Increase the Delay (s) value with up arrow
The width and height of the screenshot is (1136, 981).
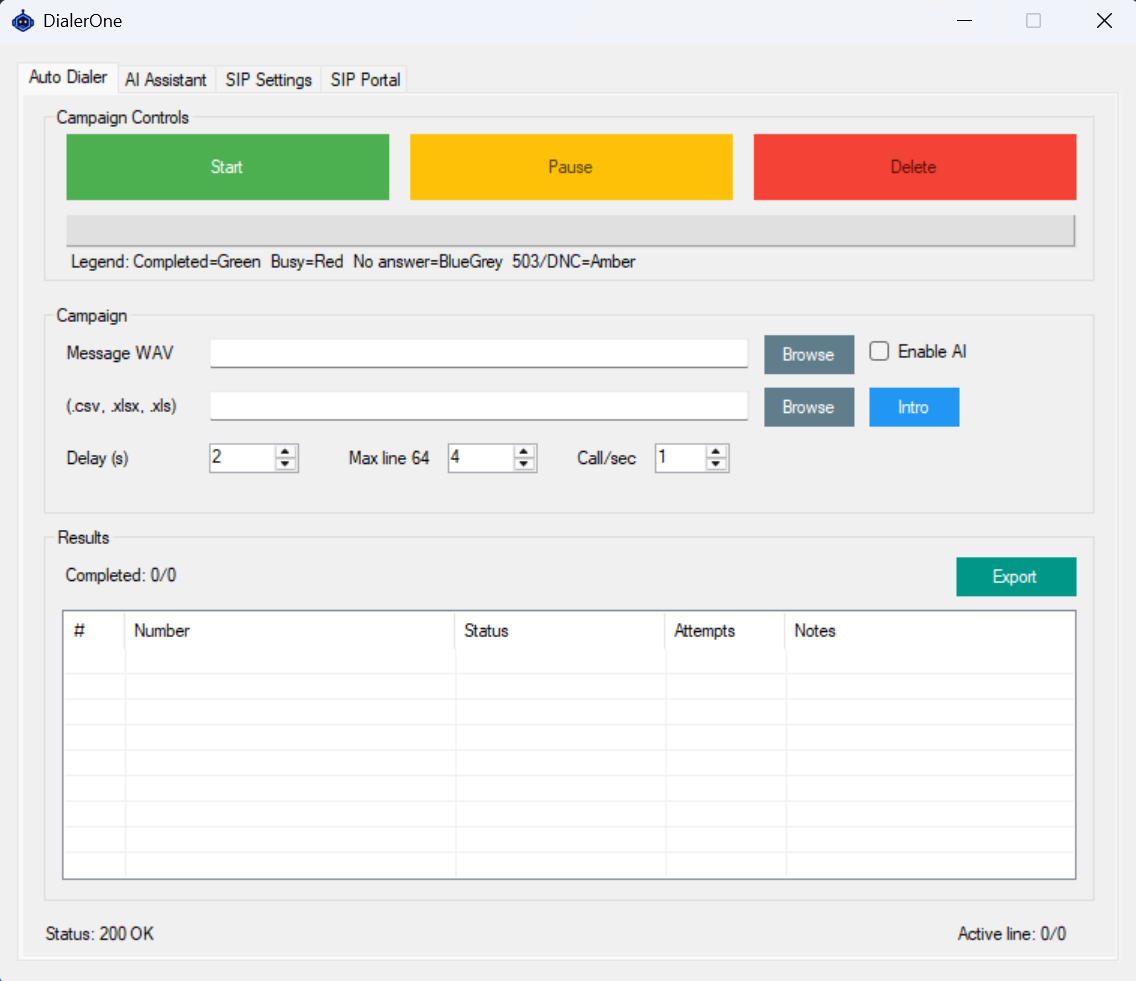[x=286, y=452]
